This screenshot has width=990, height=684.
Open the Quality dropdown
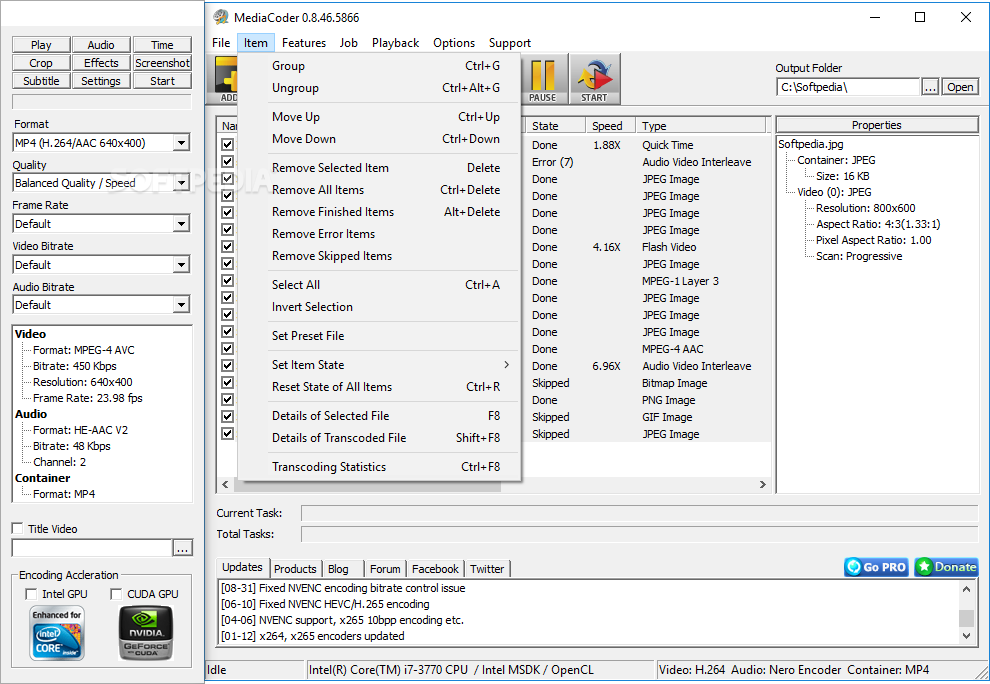pyautogui.click(x=181, y=183)
